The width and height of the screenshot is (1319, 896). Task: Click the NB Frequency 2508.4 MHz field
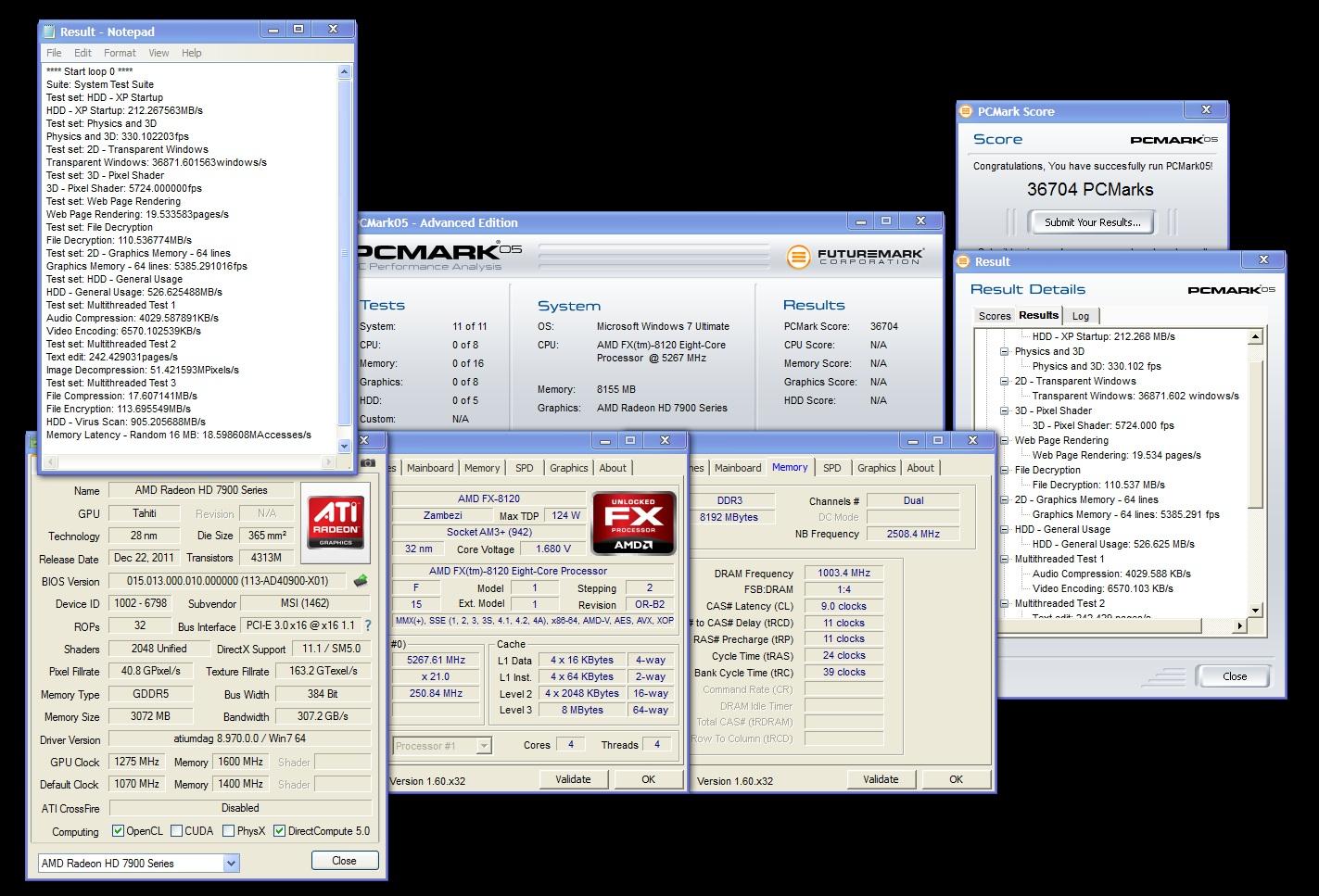[x=913, y=534]
